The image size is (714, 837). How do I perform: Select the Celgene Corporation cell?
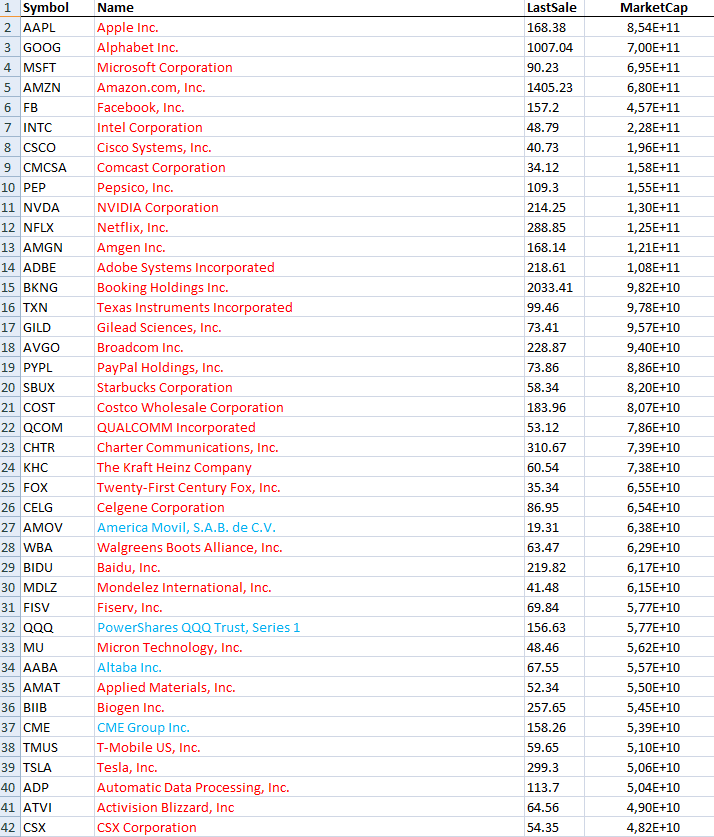310,507
